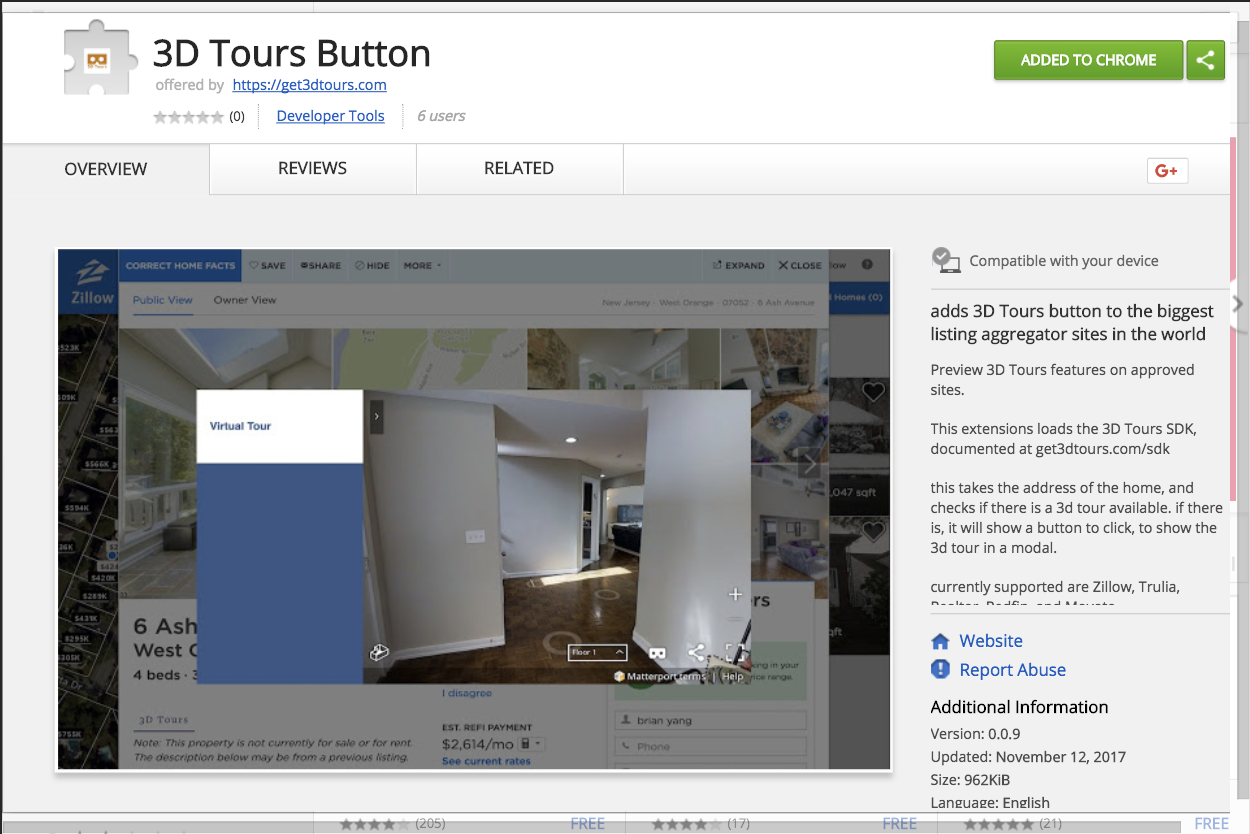
Task: Click the ADDED TO CHROME button
Action: pyautogui.click(x=1088, y=60)
